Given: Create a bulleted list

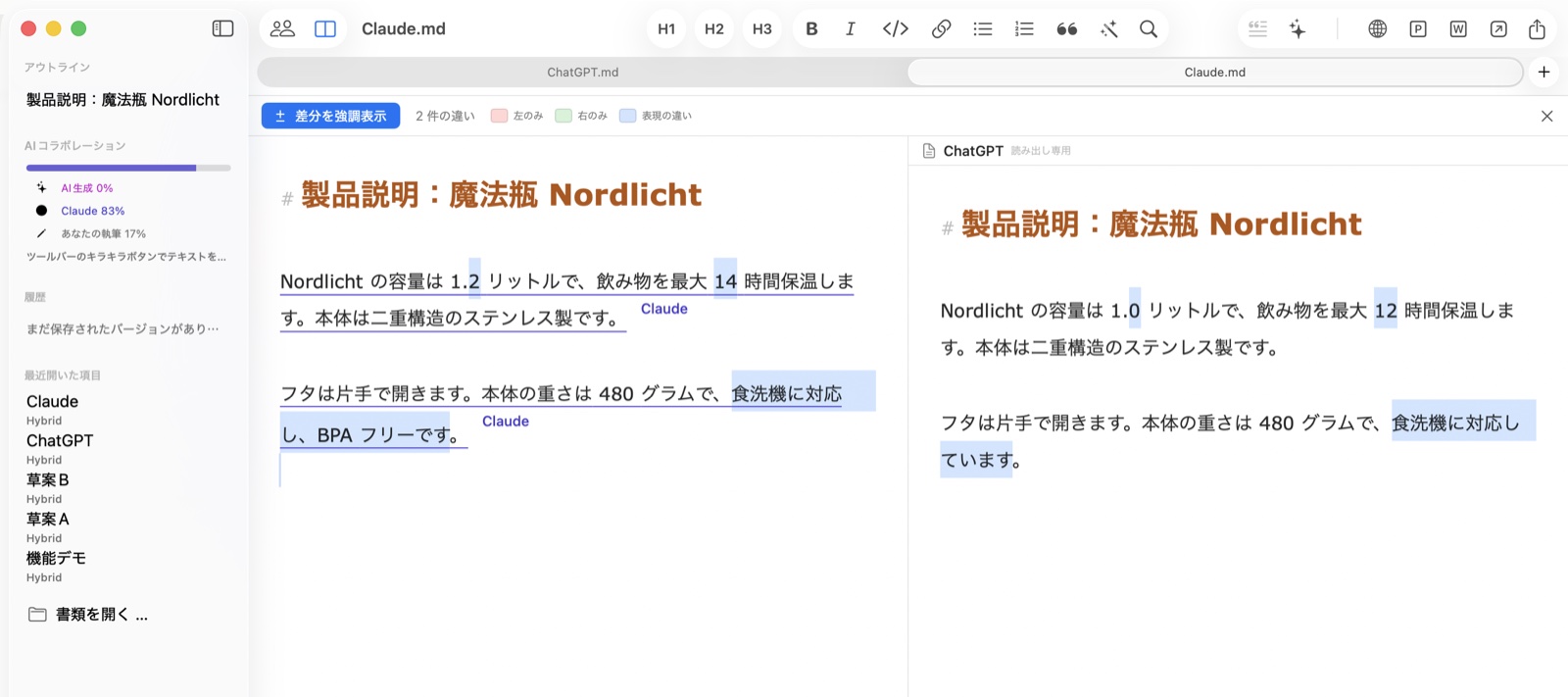Looking at the screenshot, I should [983, 28].
